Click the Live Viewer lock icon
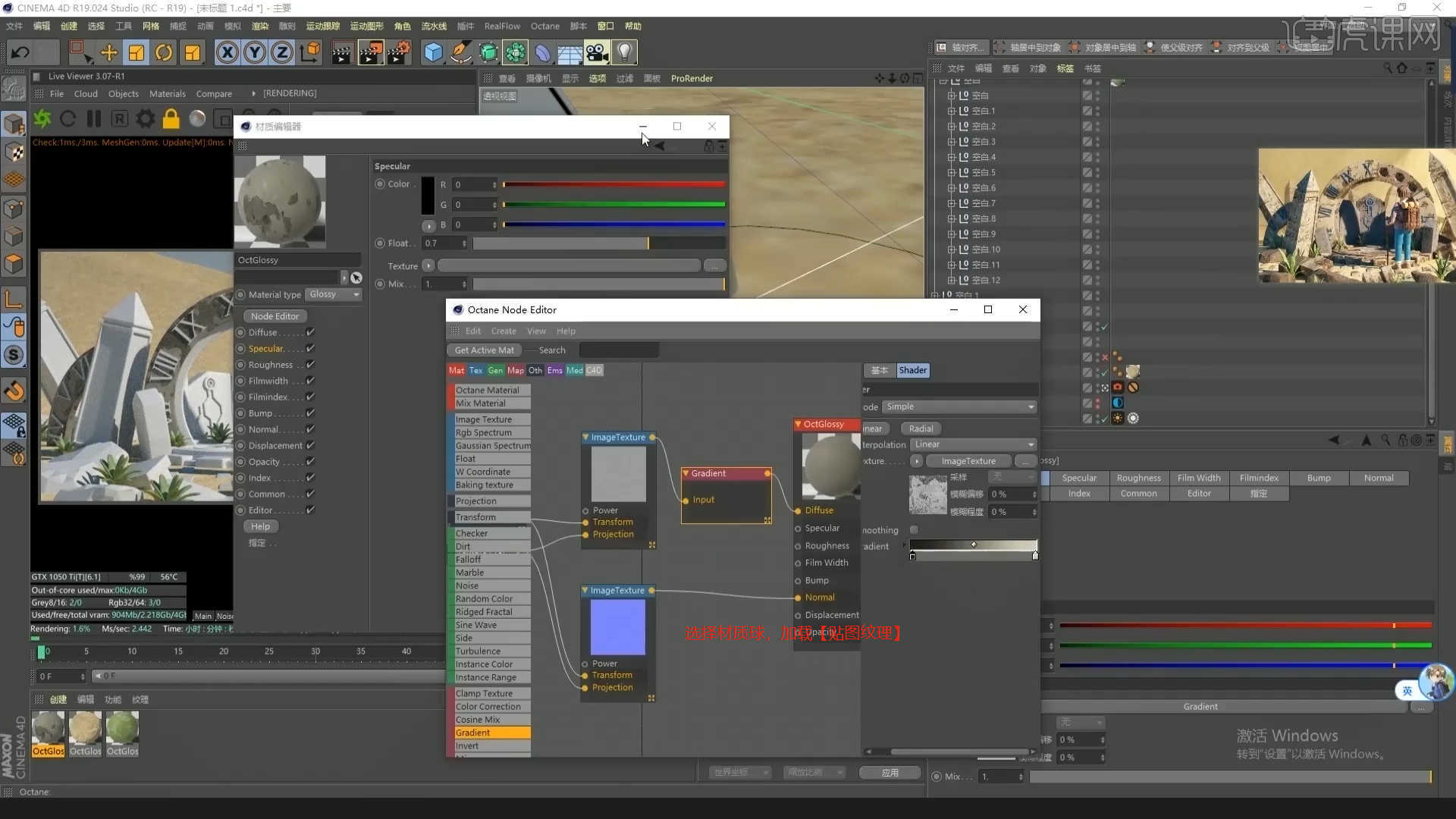 tap(171, 119)
